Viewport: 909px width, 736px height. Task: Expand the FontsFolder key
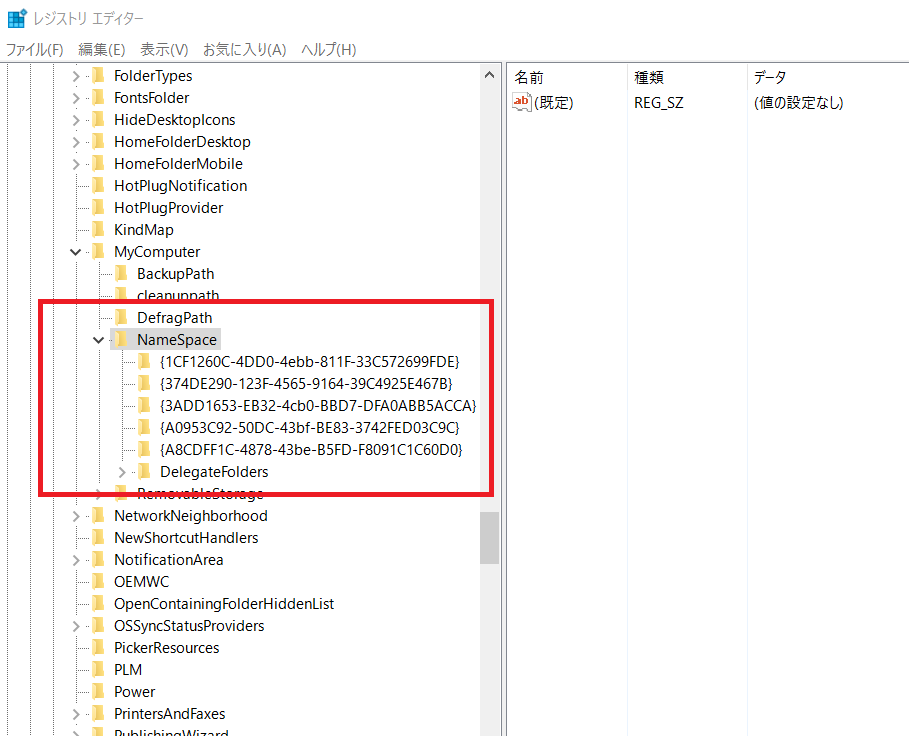point(75,98)
